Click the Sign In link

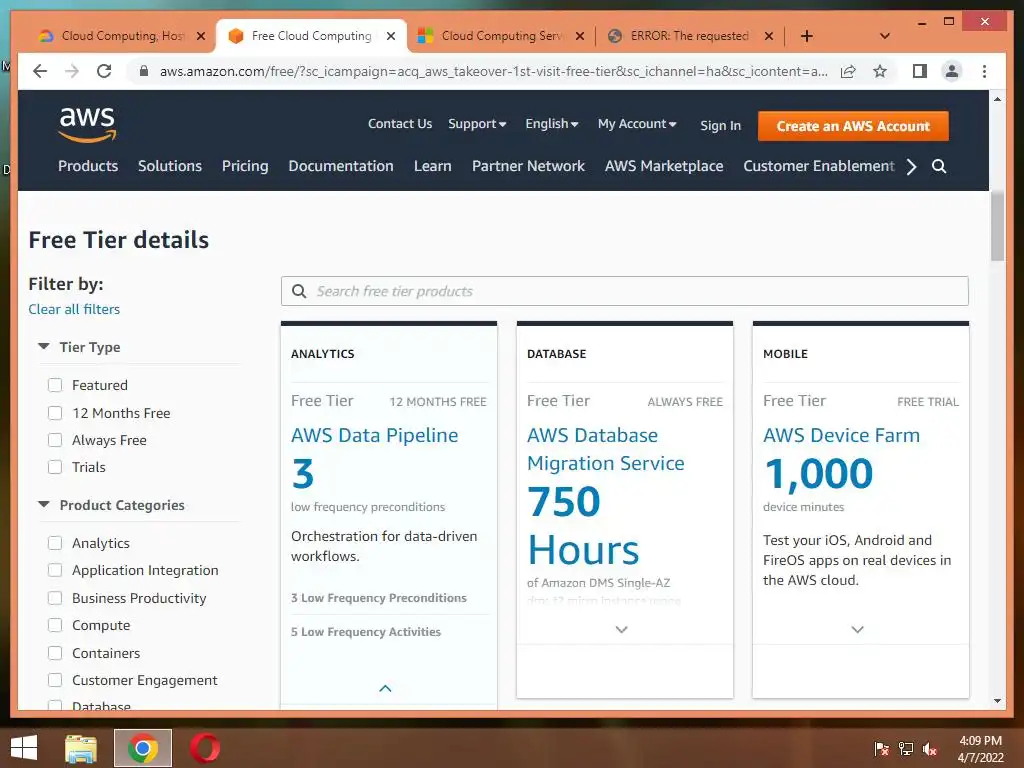[x=720, y=125]
